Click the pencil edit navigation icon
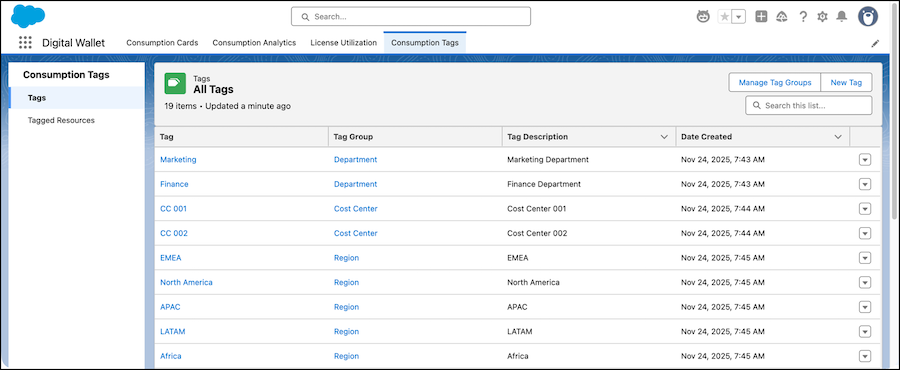This screenshot has width=900, height=370. pos(875,43)
